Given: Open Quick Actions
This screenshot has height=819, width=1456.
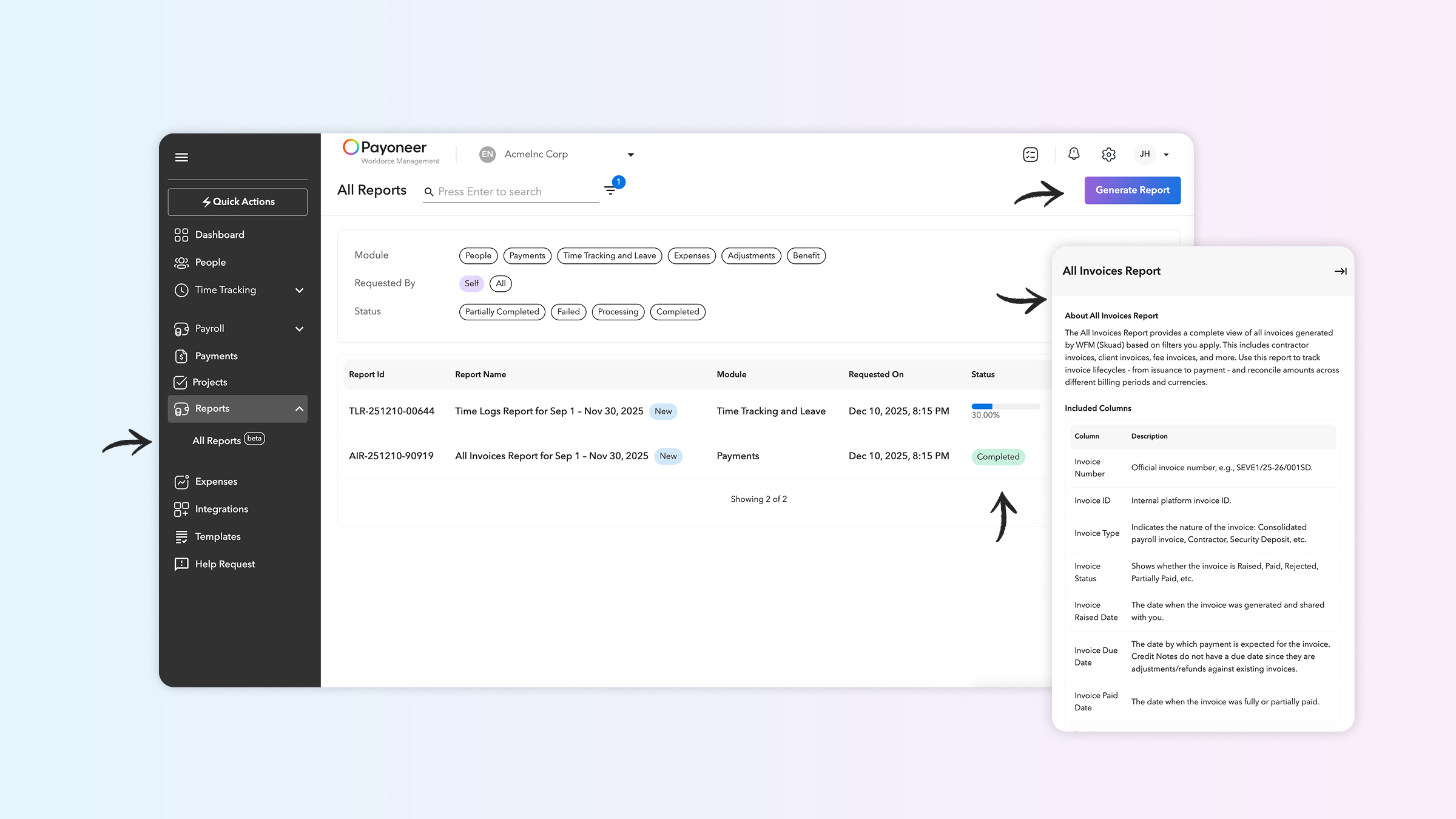Looking at the screenshot, I should tap(237, 201).
